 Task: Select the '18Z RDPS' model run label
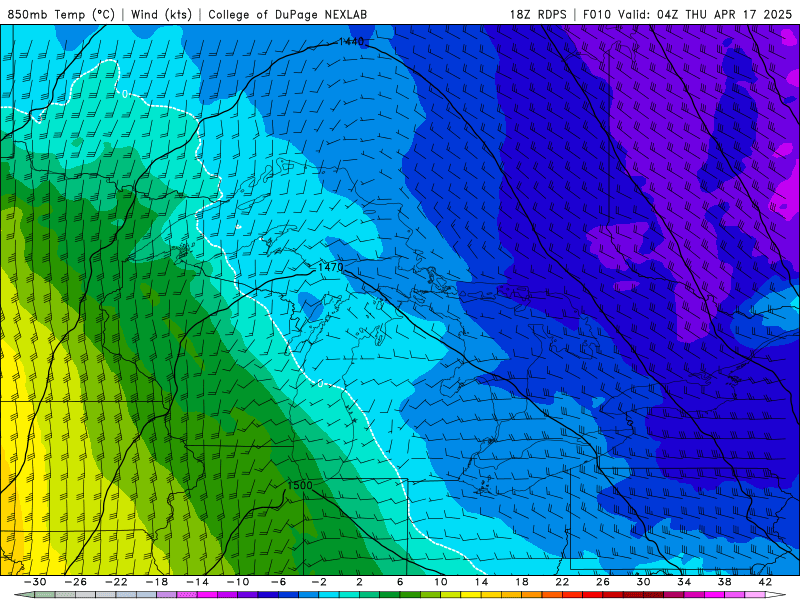pyautogui.click(x=538, y=14)
